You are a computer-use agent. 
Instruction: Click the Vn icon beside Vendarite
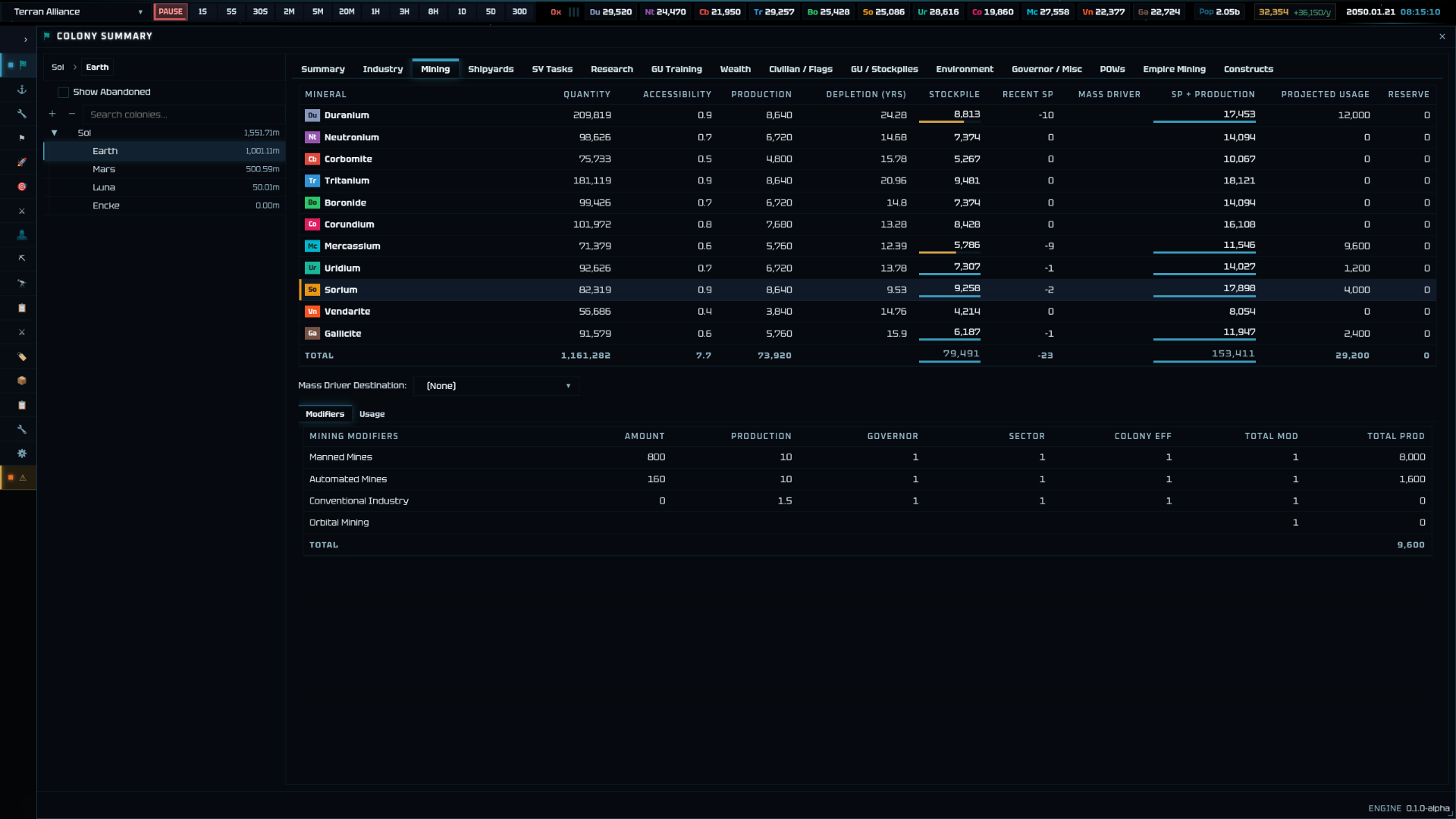[x=312, y=312]
